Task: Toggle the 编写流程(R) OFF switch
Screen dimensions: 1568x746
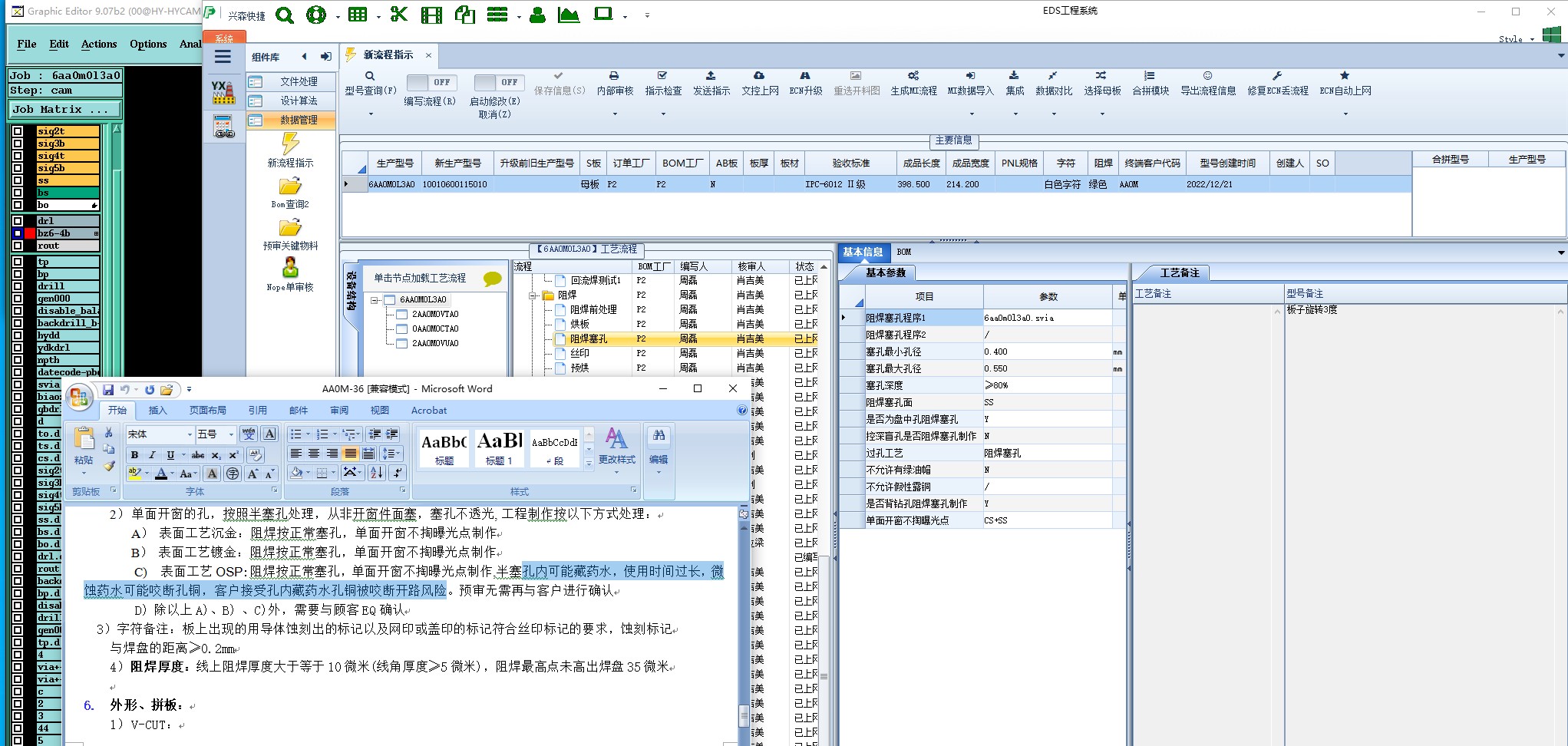Action: pyautogui.click(x=431, y=82)
